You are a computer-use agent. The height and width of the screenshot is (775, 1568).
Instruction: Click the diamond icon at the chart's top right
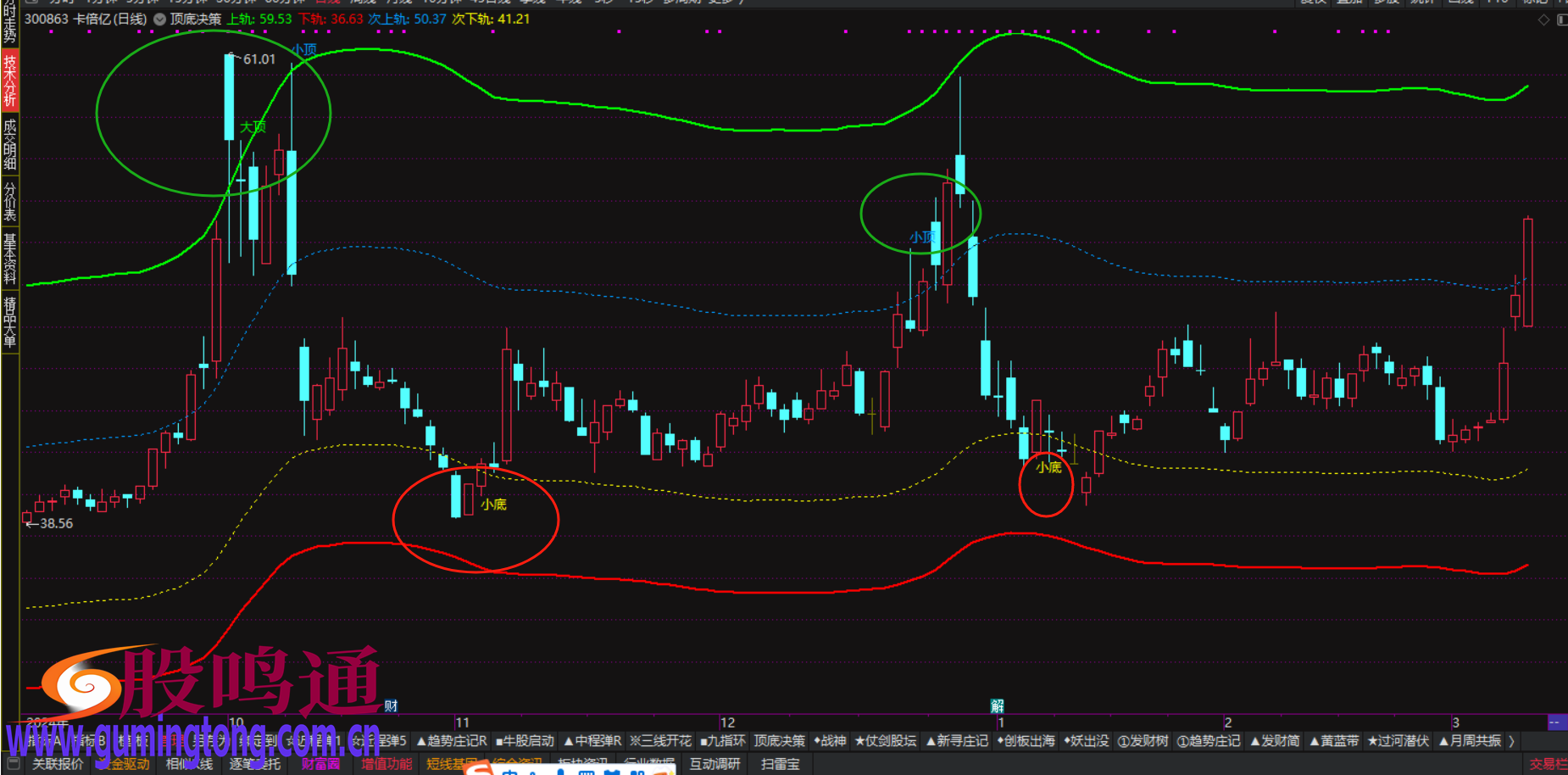(x=1543, y=20)
